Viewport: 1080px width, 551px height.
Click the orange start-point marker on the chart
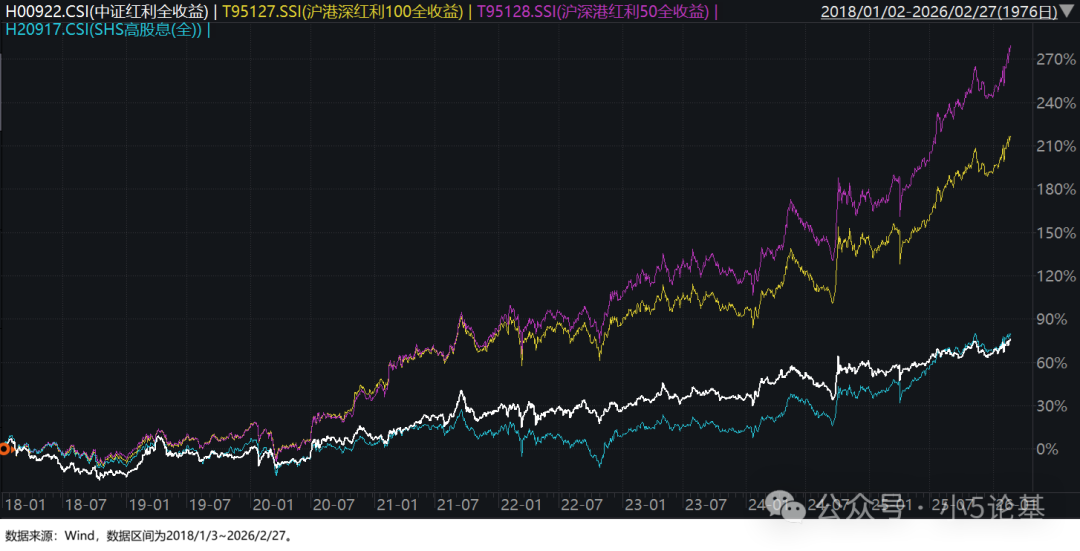coord(3,449)
